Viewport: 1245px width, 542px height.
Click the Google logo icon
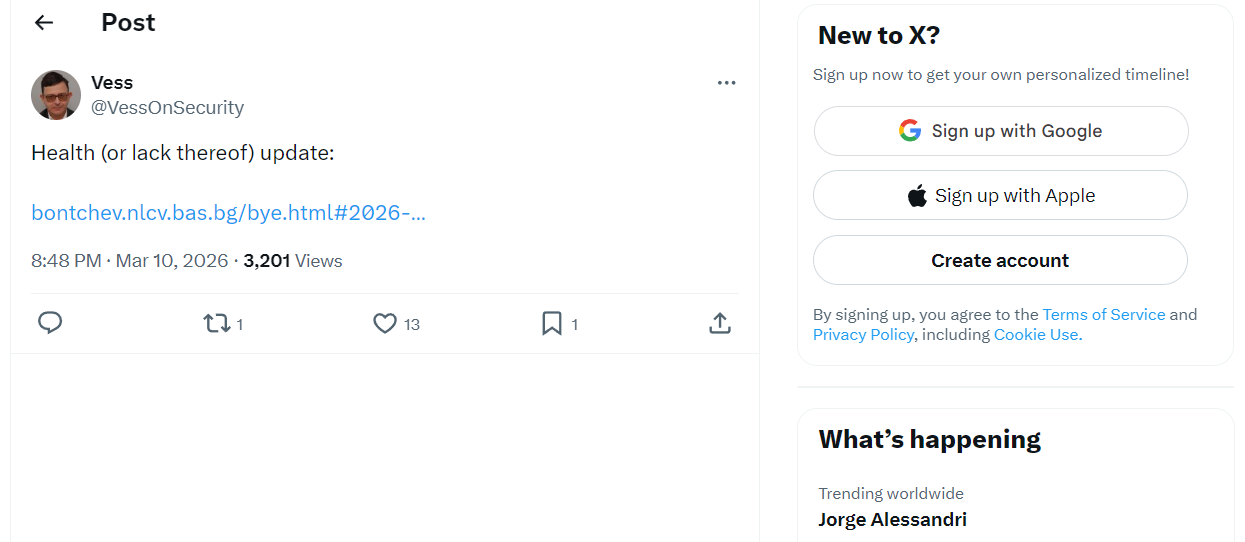pos(910,131)
